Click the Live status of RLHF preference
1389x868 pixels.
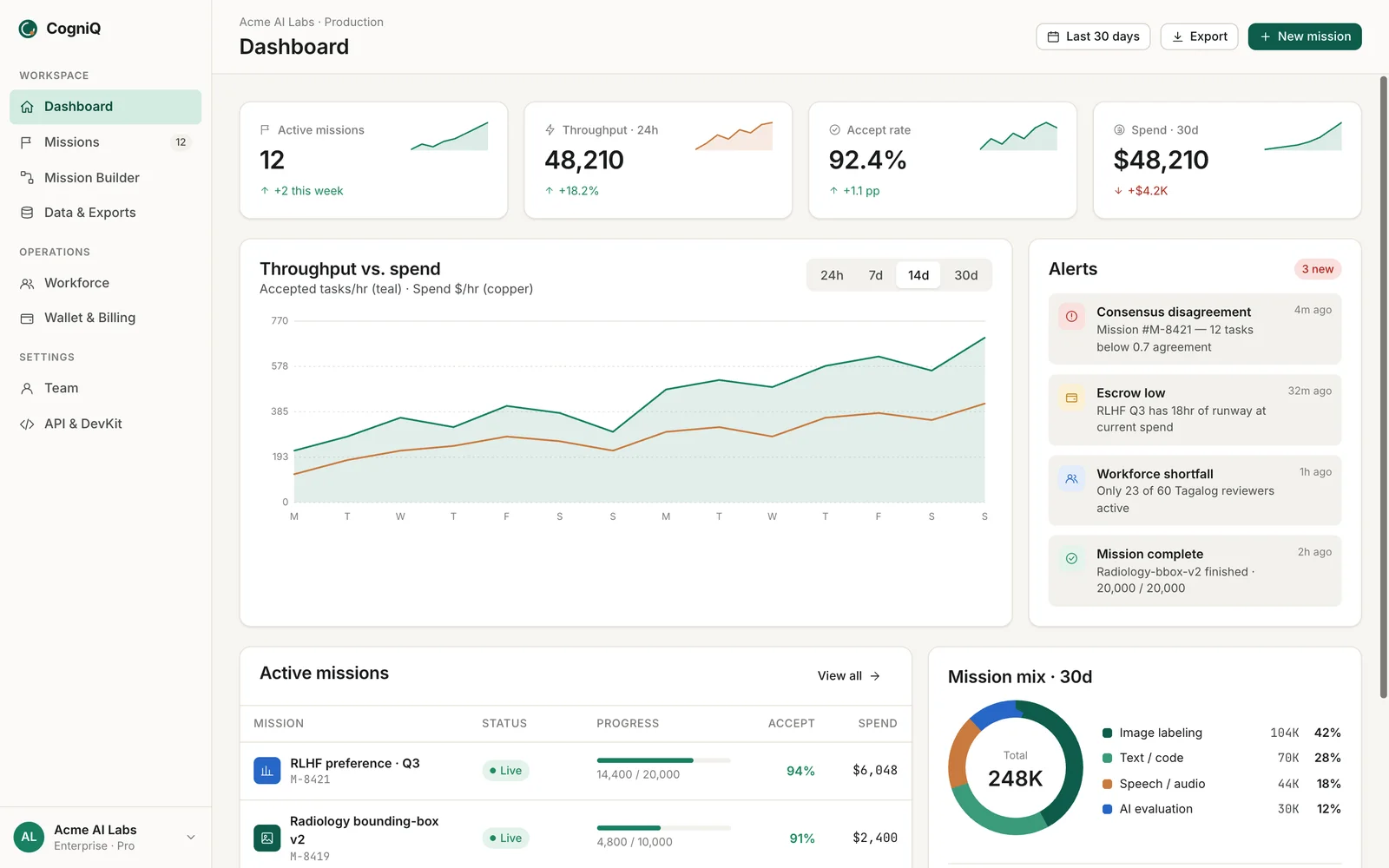coord(506,771)
